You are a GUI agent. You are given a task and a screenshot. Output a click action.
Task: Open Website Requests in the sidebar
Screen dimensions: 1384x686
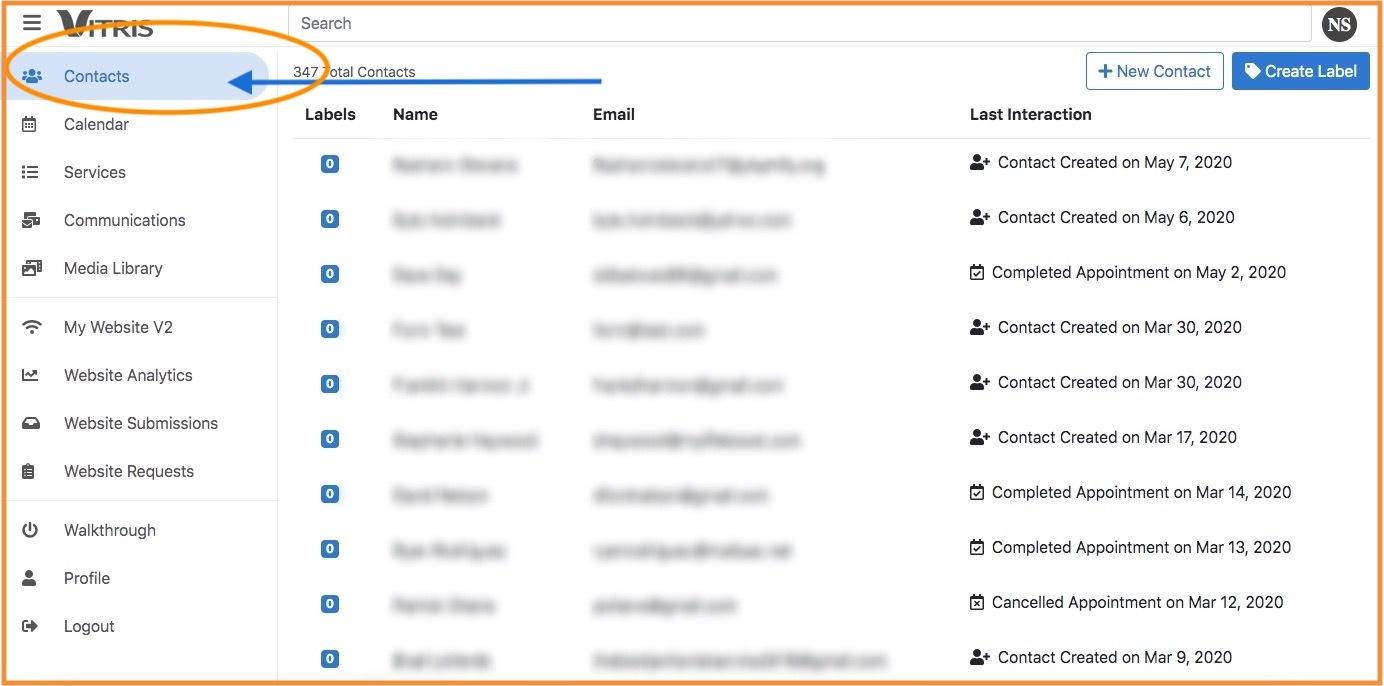(x=128, y=471)
